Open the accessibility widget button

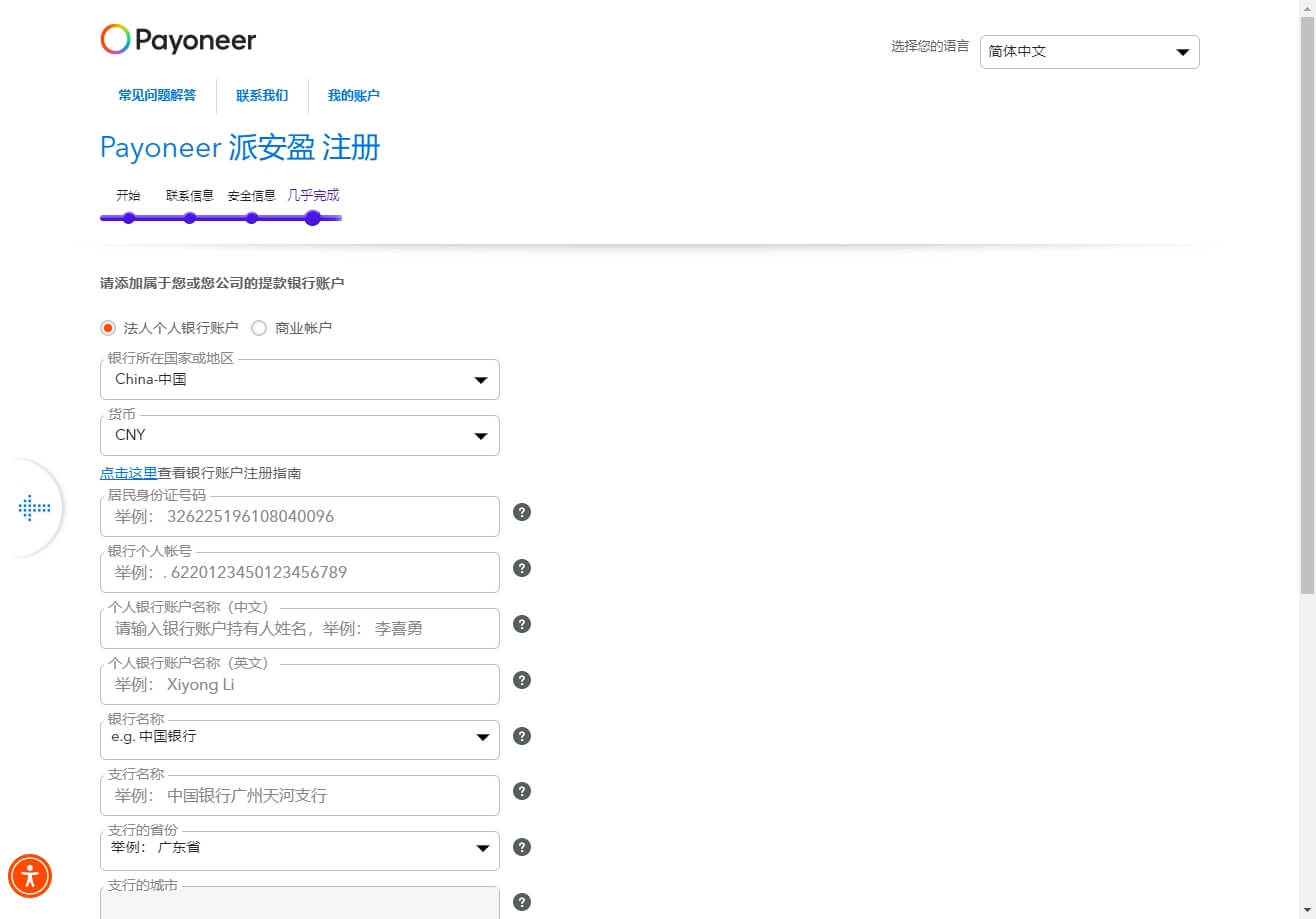point(30,876)
